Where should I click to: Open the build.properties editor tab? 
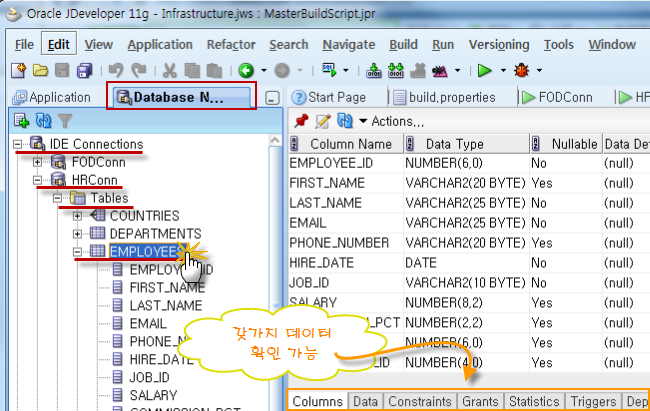(x=444, y=97)
